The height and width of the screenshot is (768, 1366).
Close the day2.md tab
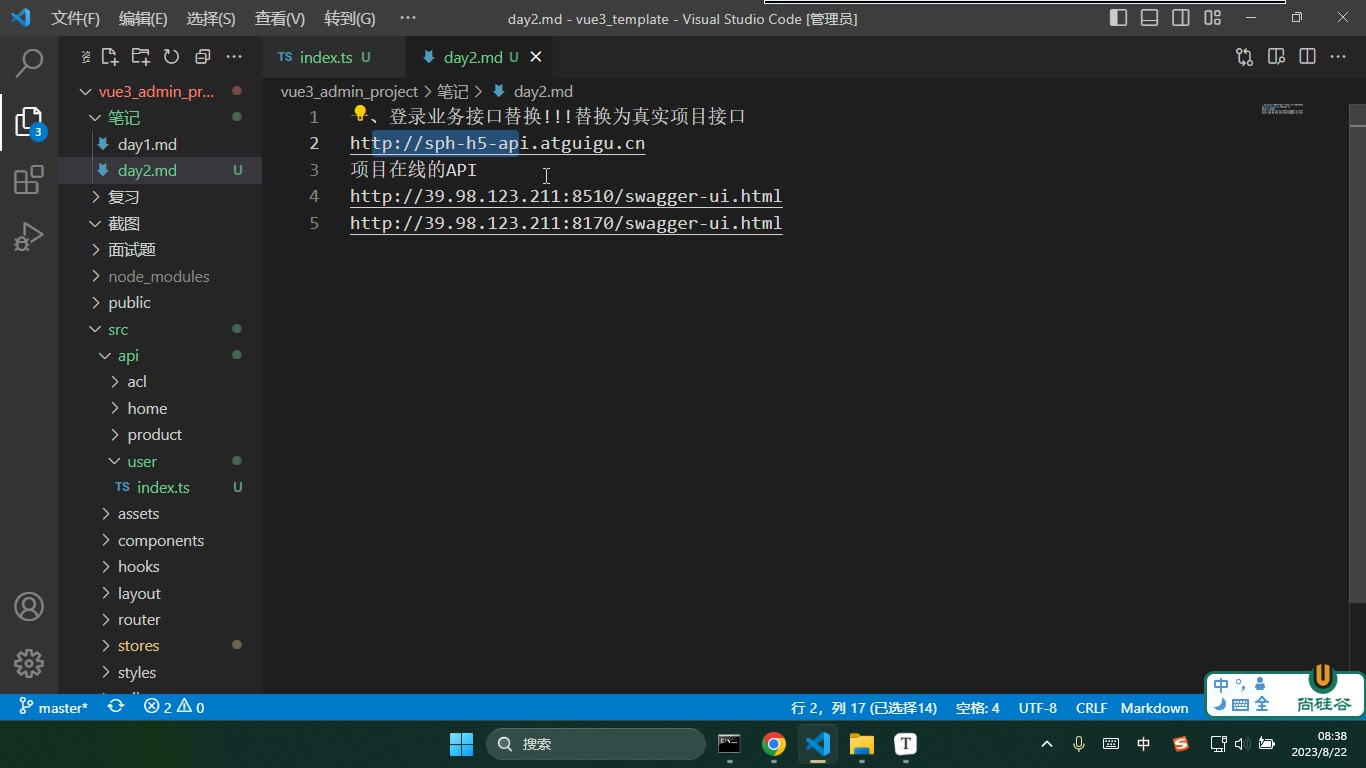(536, 57)
